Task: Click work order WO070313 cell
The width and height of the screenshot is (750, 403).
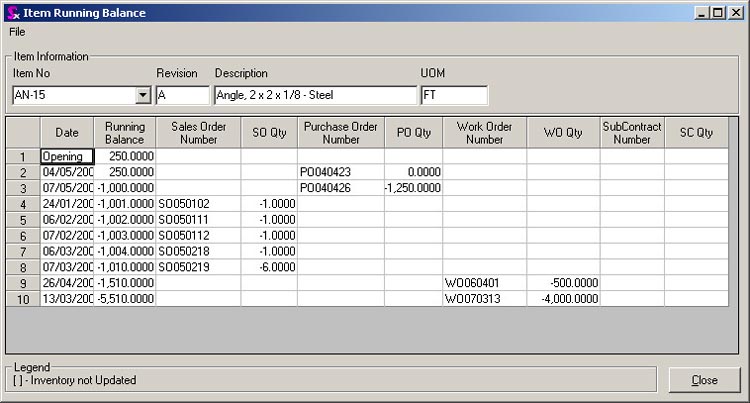Action: [484, 299]
